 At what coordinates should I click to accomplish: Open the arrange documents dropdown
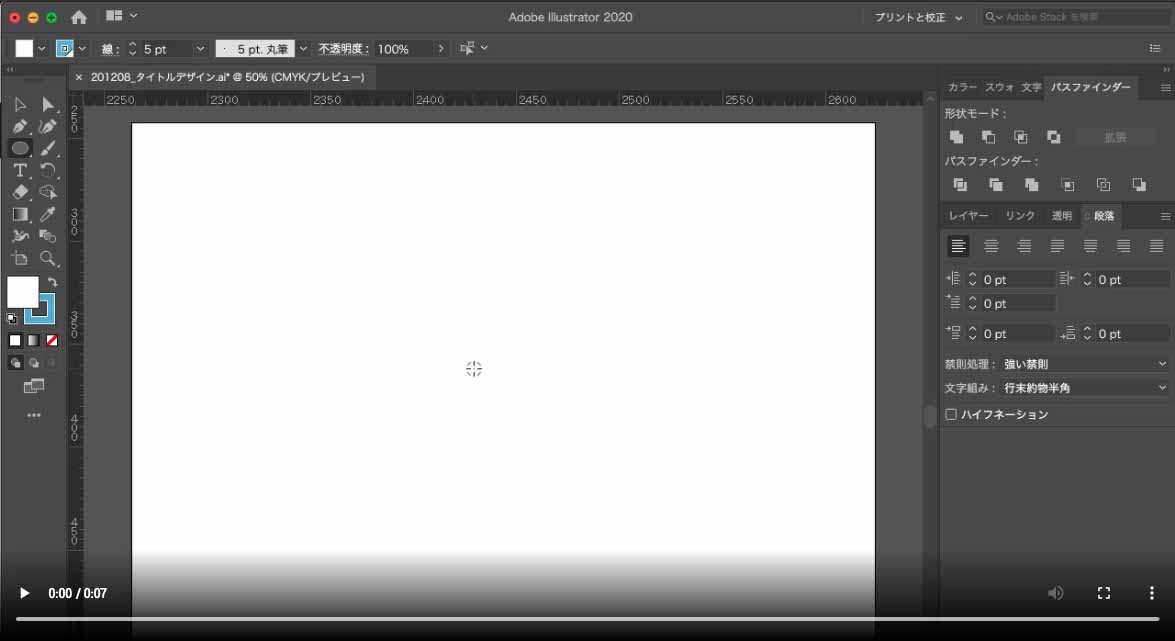[x=121, y=16]
